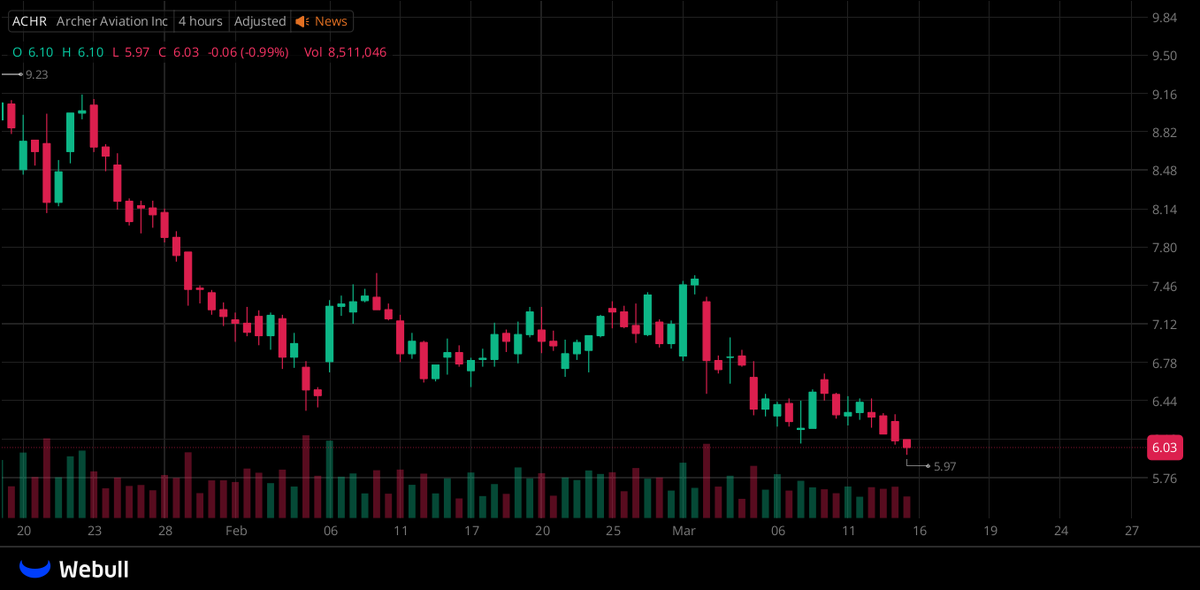Click the 16 date axis label
Screen dimensions: 1200x590
coord(919,531)
